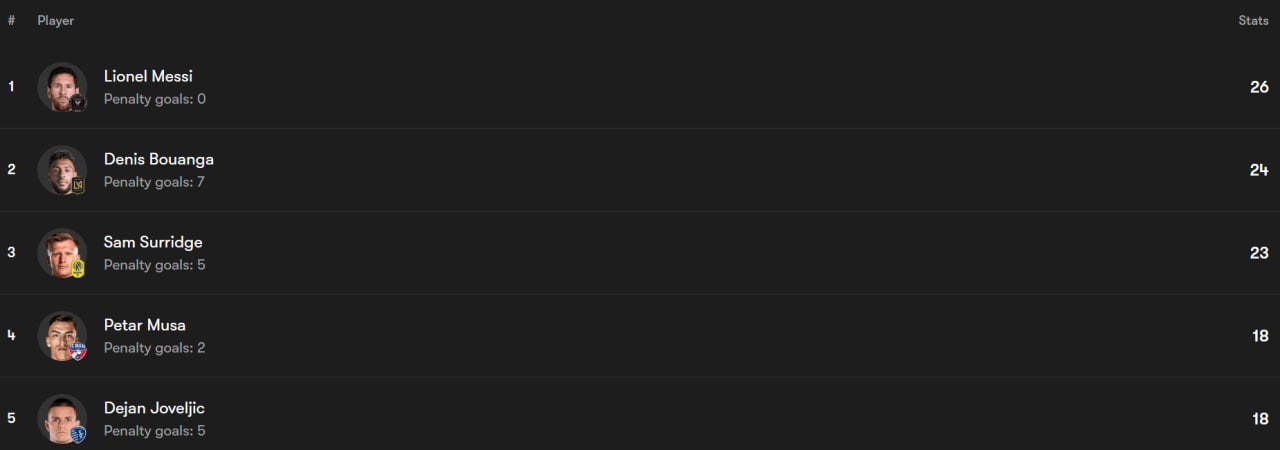Click the FC Dallas badge on Musa's avatar

tap(78, 351)
